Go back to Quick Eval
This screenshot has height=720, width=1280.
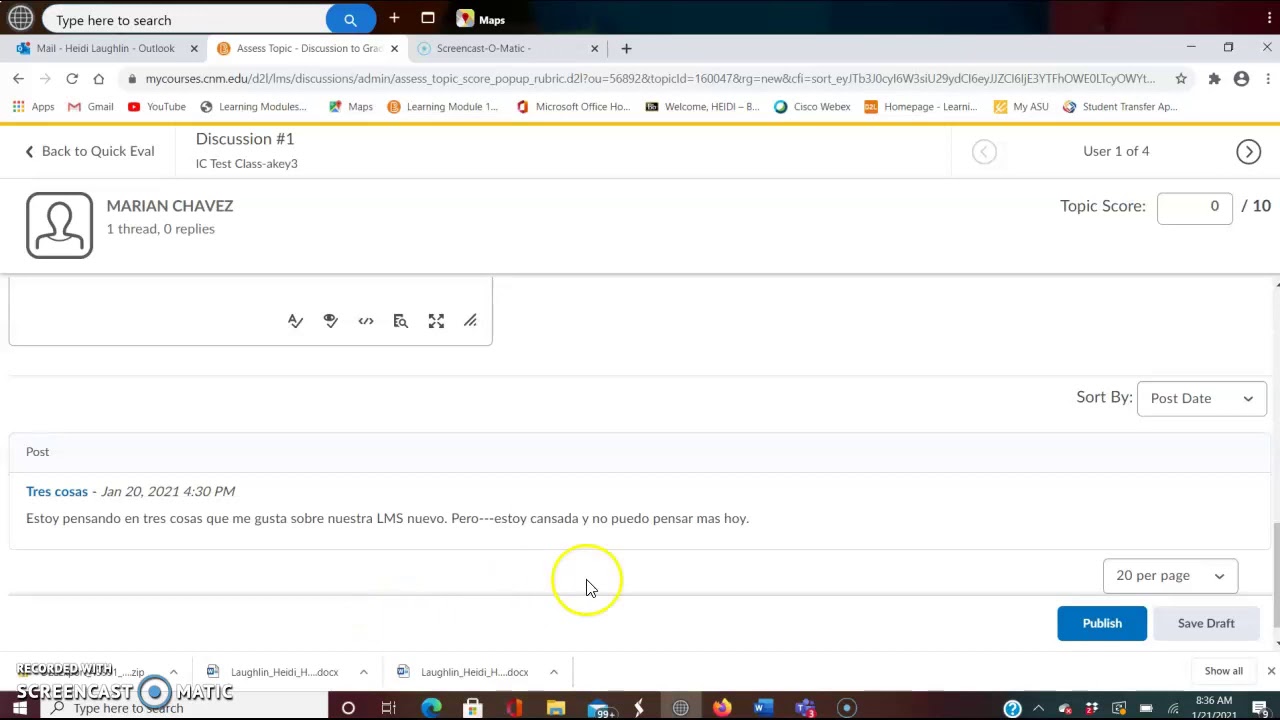tap(89, 151)
